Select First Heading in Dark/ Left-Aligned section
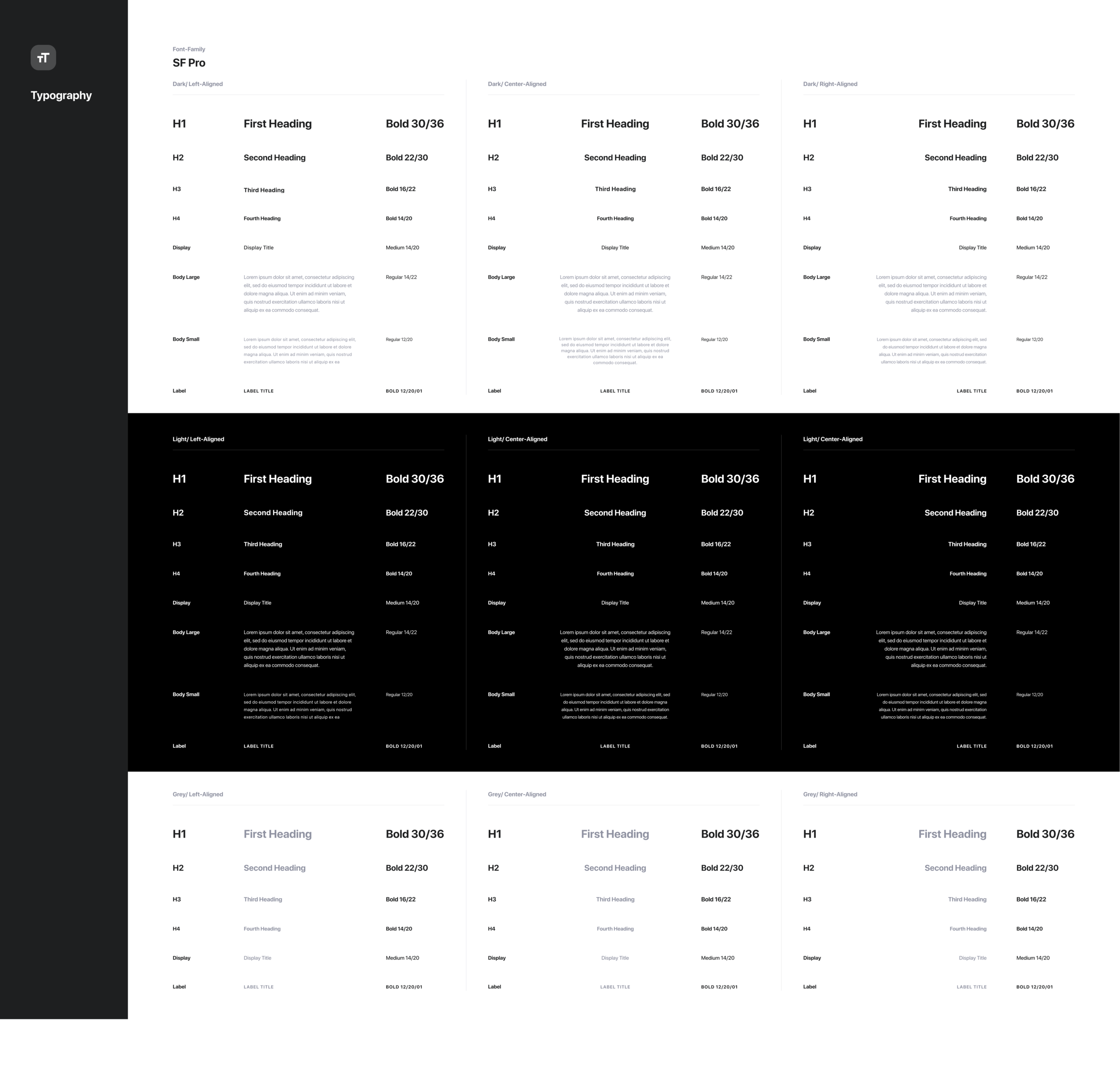This screenshot has height=1066, width=1120. pyautogui.click(x=278, y=124)
